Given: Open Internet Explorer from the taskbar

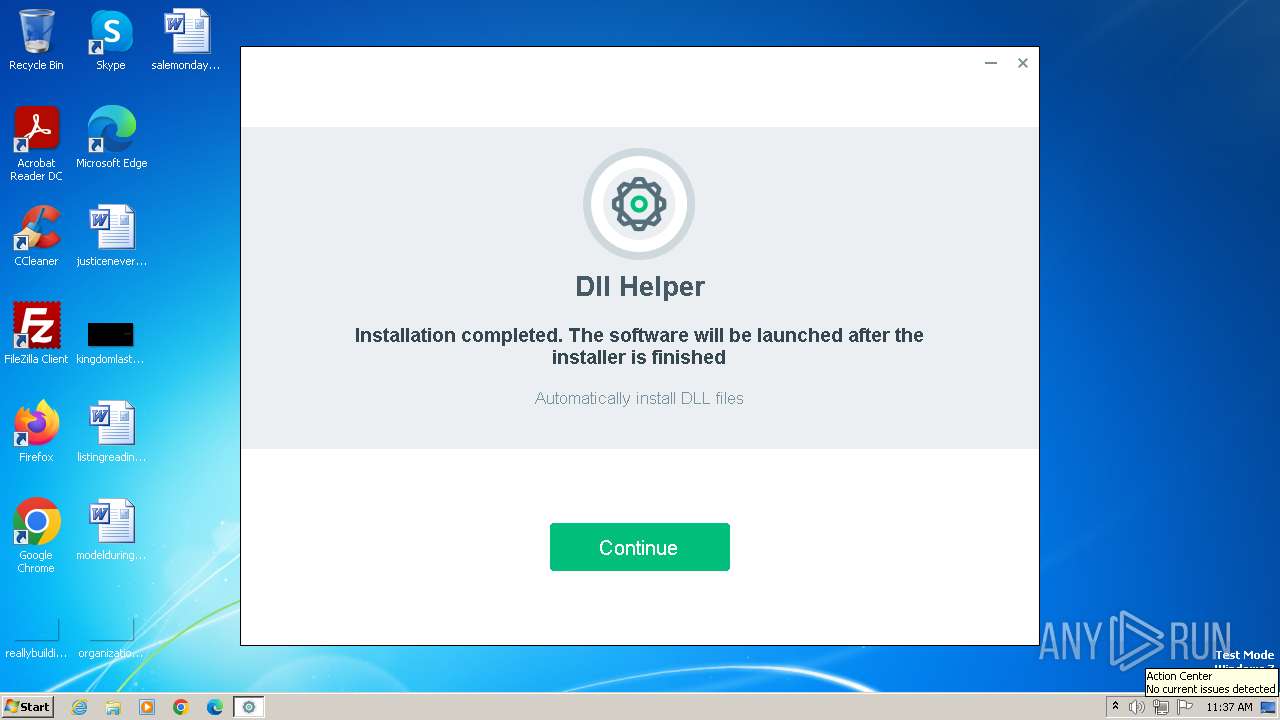Looking at the screenshot, I should click(79, 707).
